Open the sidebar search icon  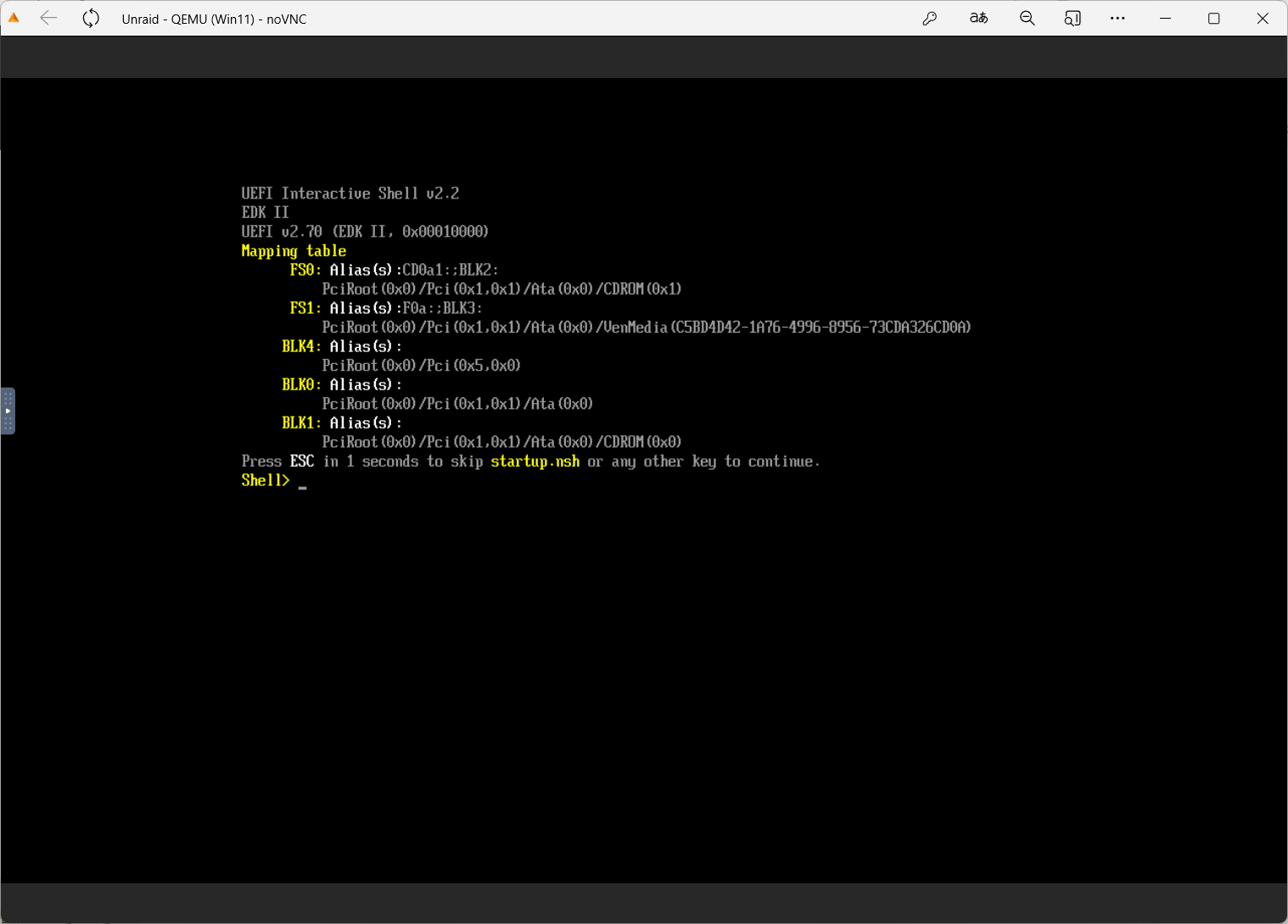coord(1072,18)
